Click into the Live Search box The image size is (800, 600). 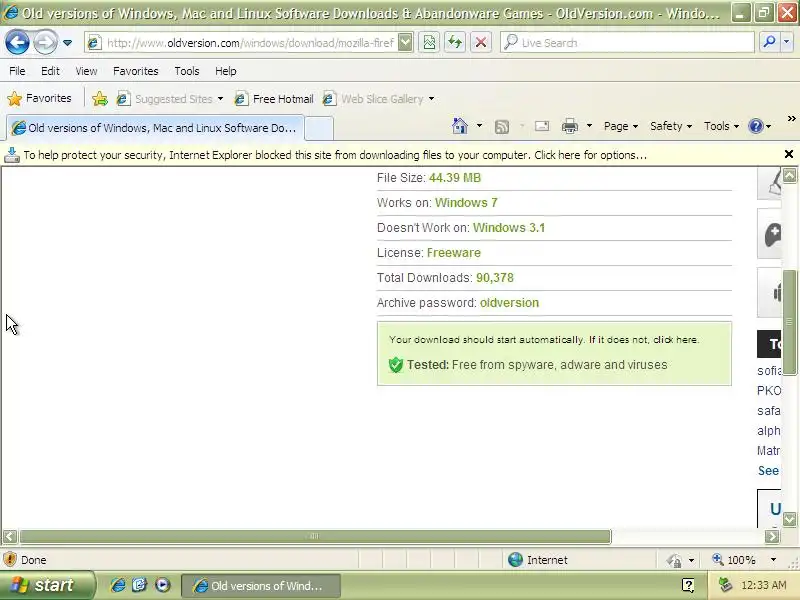[628, 43]
